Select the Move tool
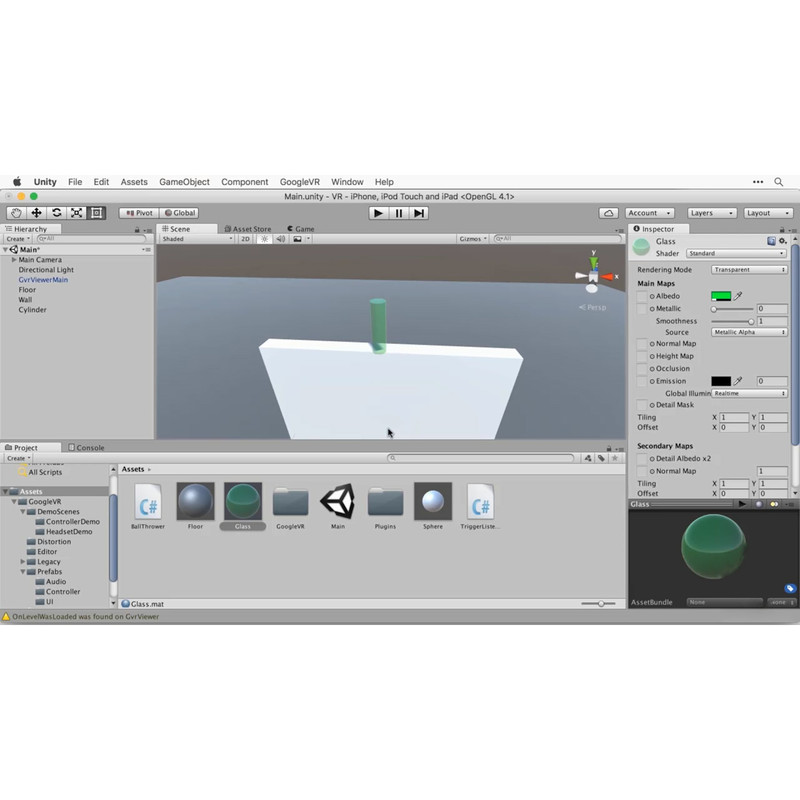 pos(36,213)
